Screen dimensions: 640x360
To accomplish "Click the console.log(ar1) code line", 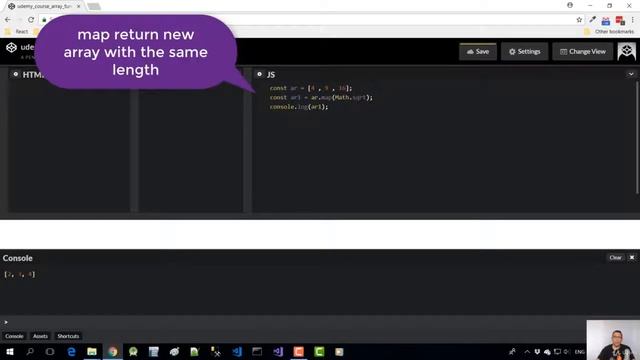I will tap(299, 107).
